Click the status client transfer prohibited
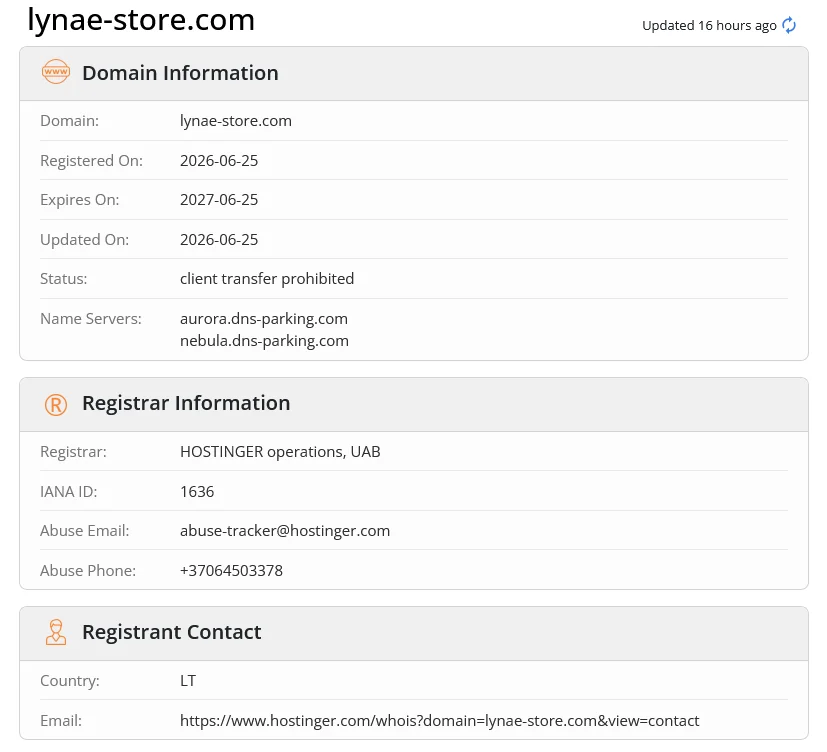Screen dimensions: 827x752 click(x=267, y=279)
